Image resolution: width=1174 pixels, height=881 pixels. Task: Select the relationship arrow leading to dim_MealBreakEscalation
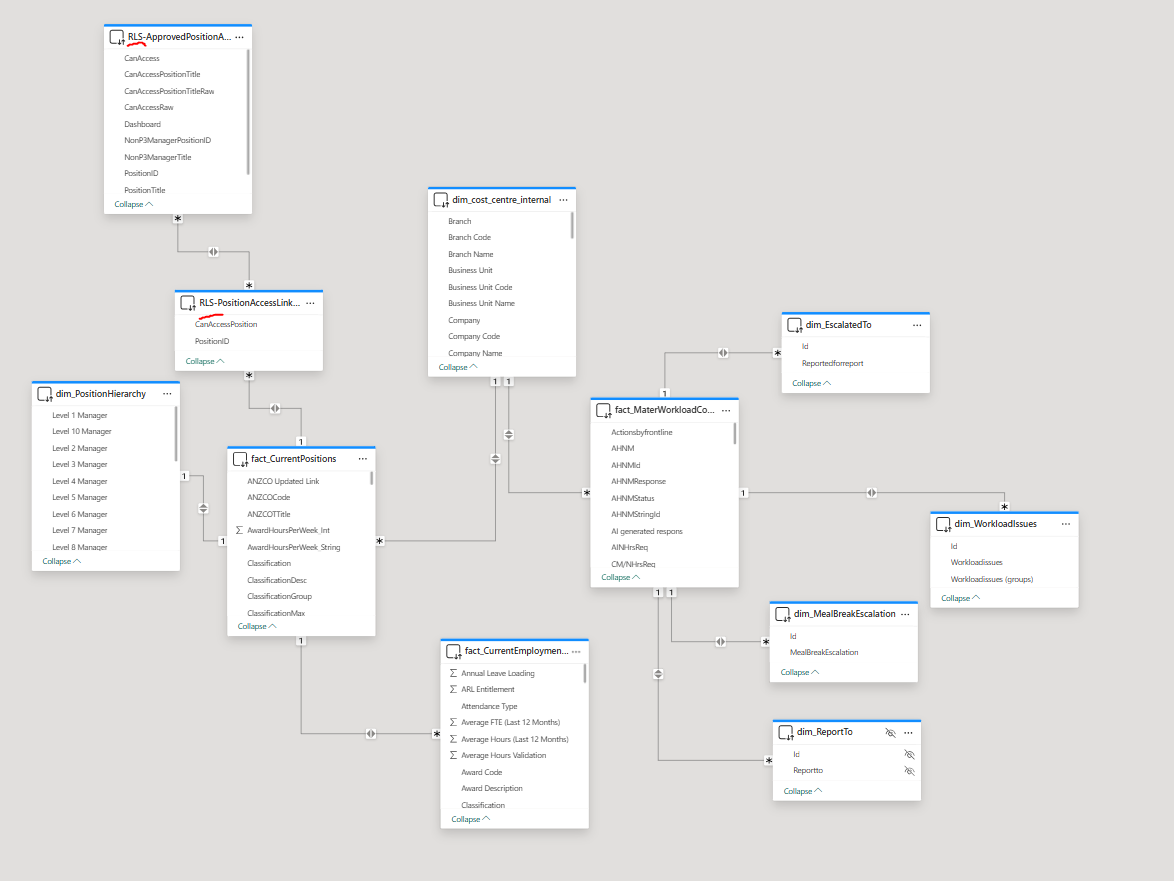pyautogui.click(x=720, y=641)
